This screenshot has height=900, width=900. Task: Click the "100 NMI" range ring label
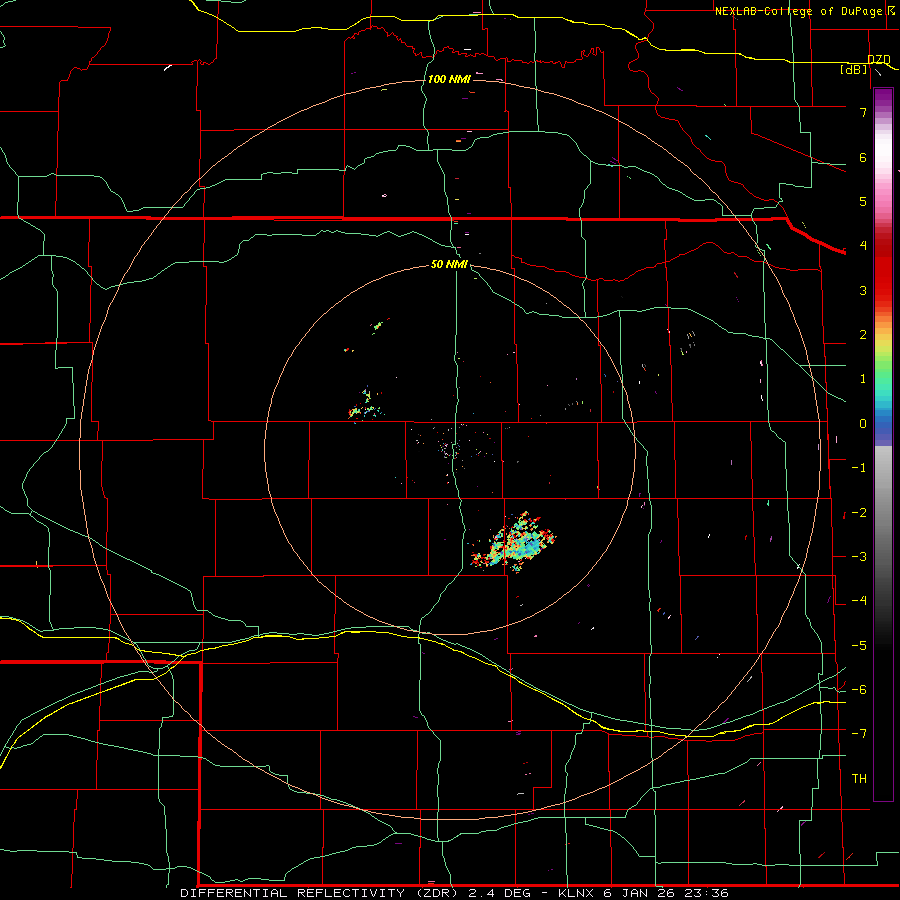pyautogui.click(x=449, y=79)
